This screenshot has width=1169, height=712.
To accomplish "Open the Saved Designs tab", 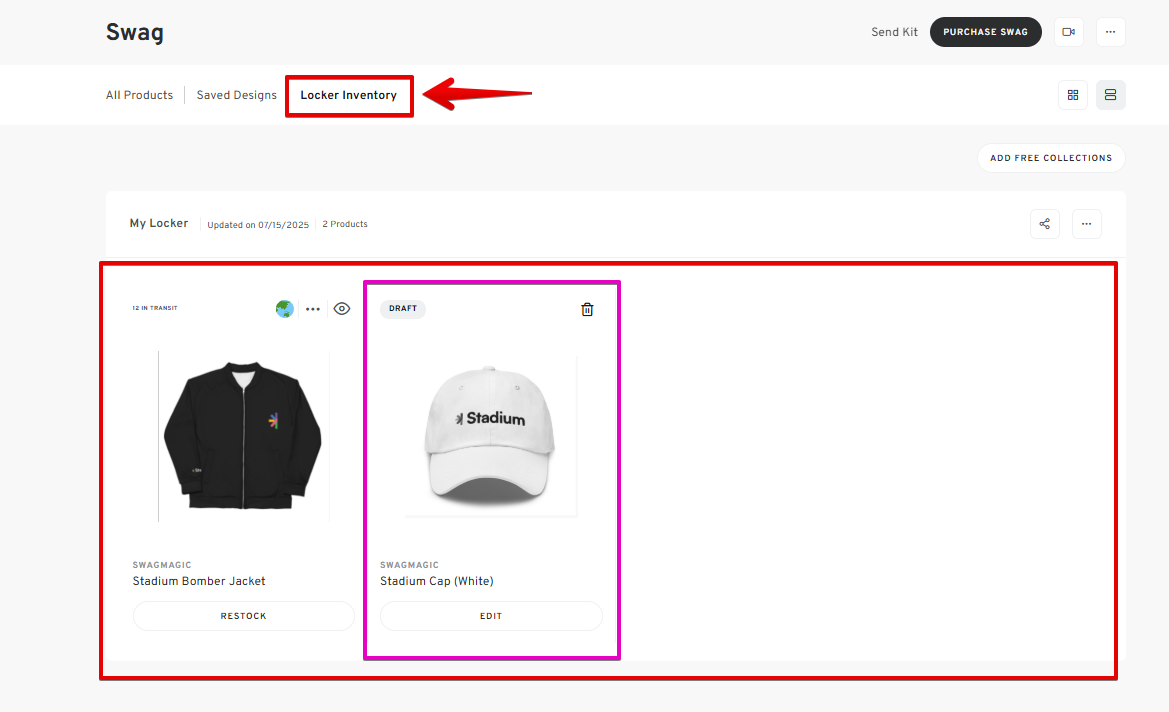I will [236, 95].
